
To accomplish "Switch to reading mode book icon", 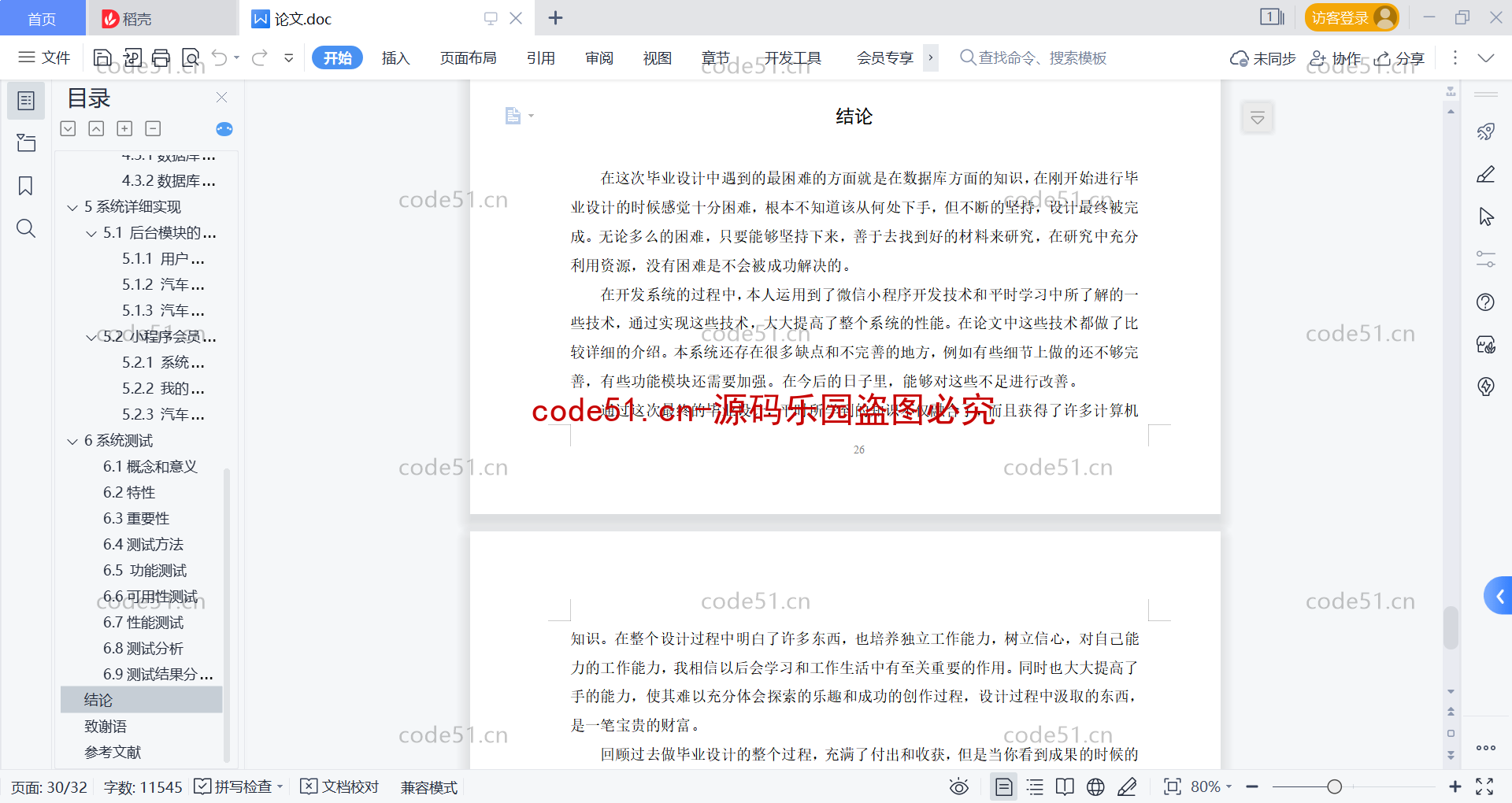I will [x=1065, y=786].
